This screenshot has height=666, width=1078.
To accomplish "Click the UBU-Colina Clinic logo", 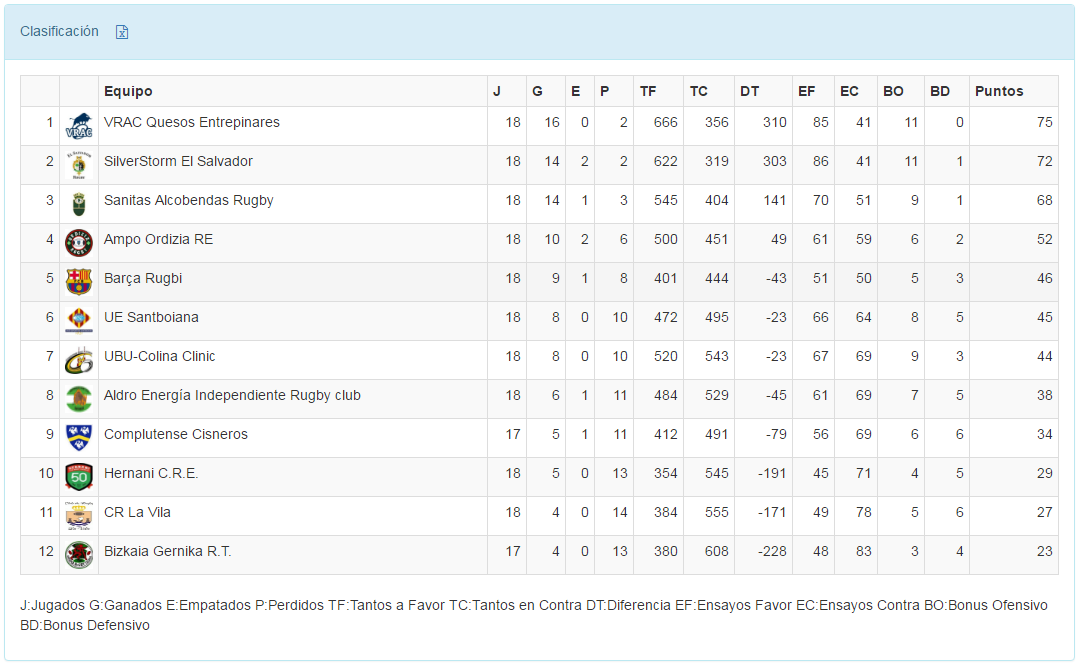I will tap(79, 360).
